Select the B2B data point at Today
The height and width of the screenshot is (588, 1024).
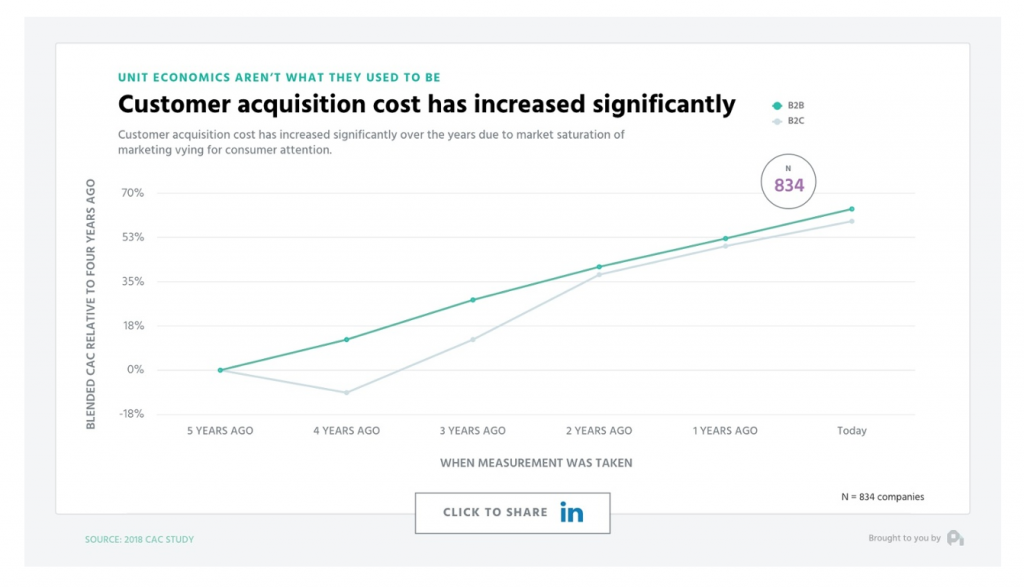851,208
